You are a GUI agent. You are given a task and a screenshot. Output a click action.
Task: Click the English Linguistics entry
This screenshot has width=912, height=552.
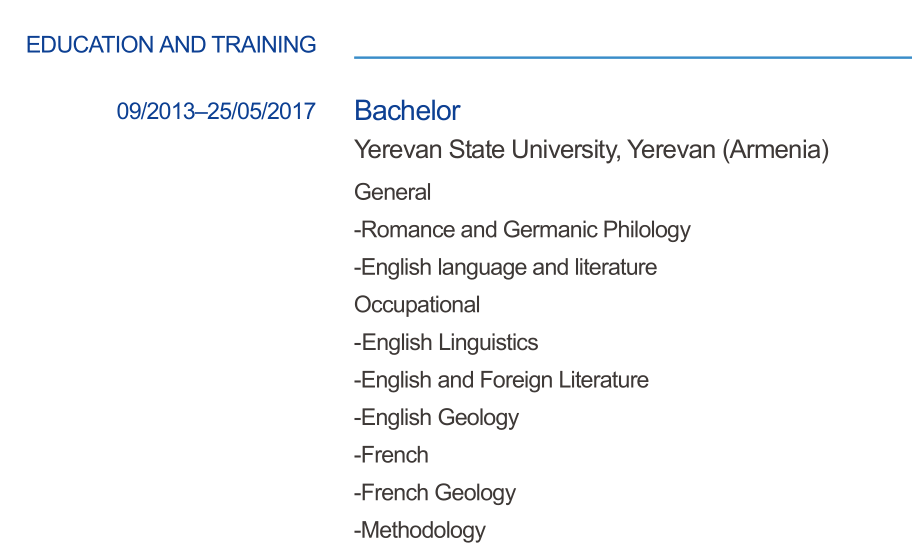(447, 342)
